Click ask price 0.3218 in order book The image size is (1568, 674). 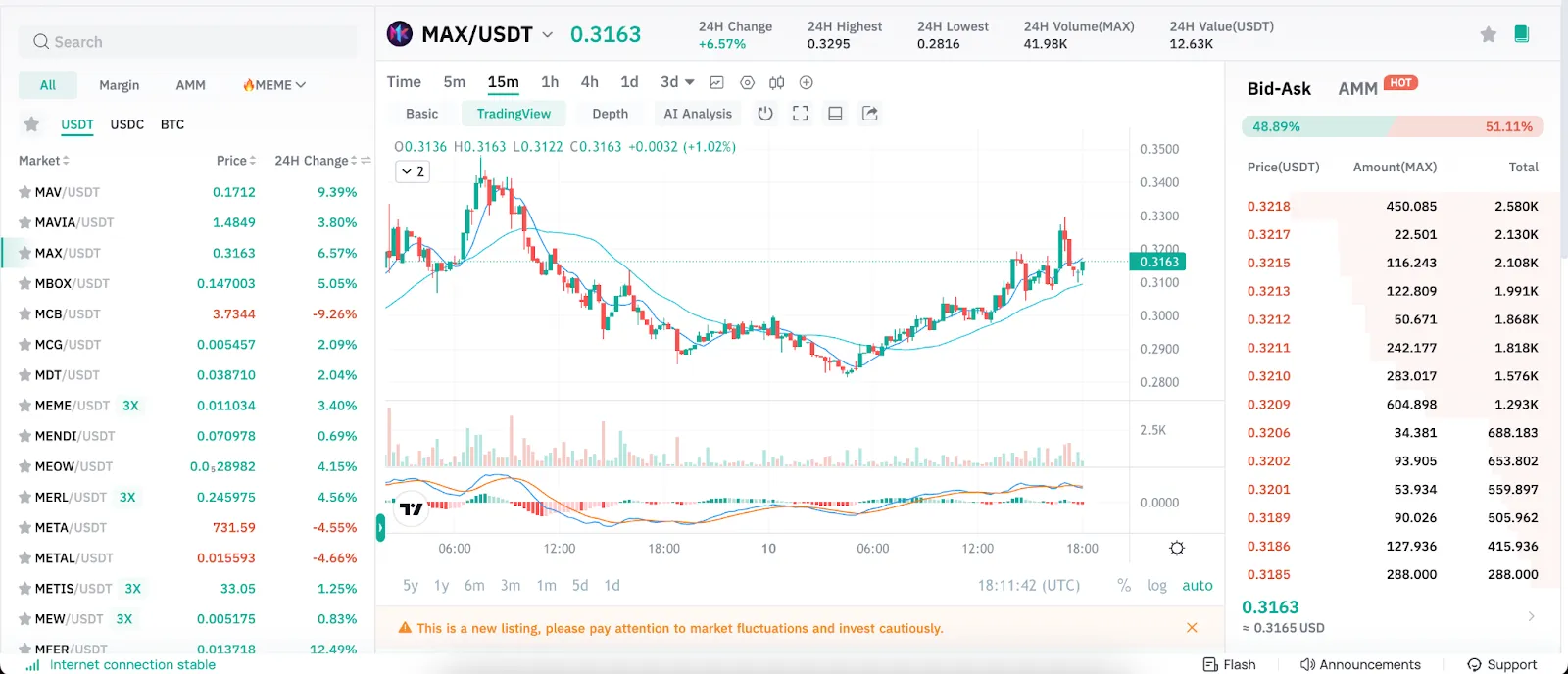point(1268,207)
